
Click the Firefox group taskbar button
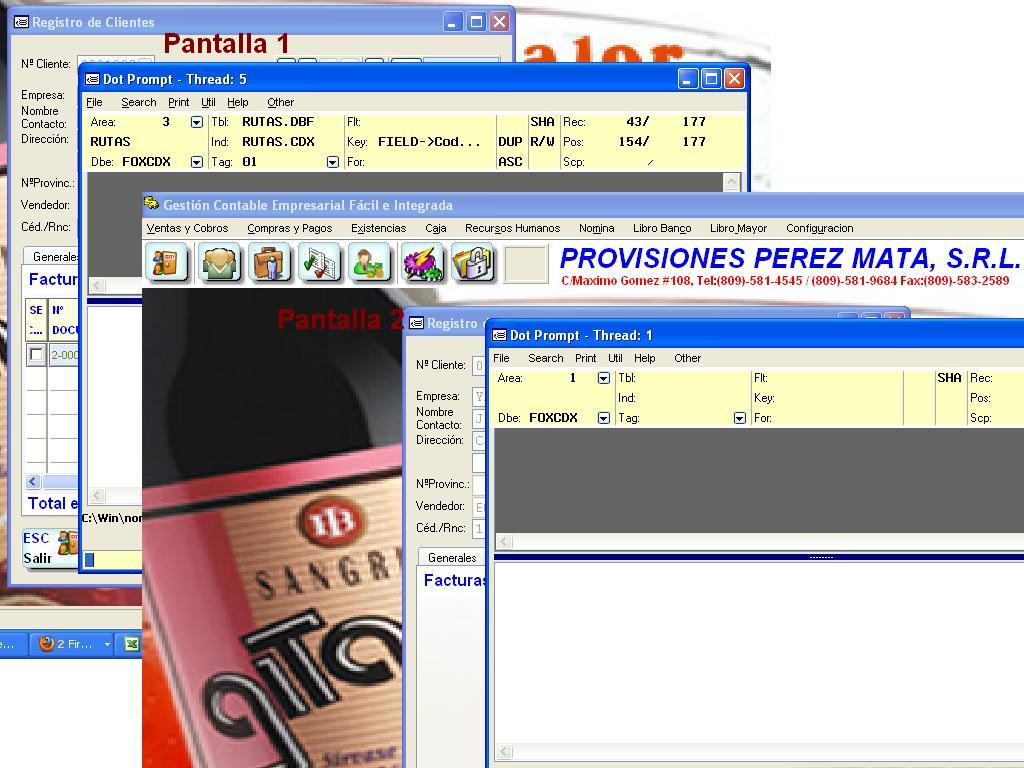click(x=73, y=644)
